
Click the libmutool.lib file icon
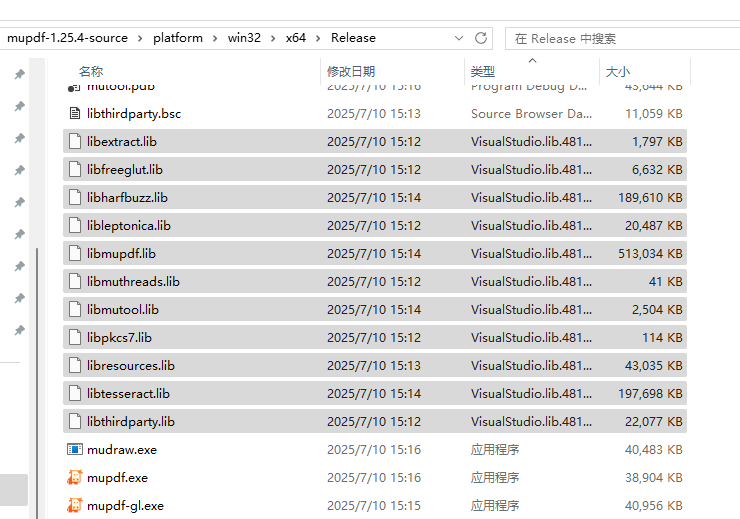(75, 310)
